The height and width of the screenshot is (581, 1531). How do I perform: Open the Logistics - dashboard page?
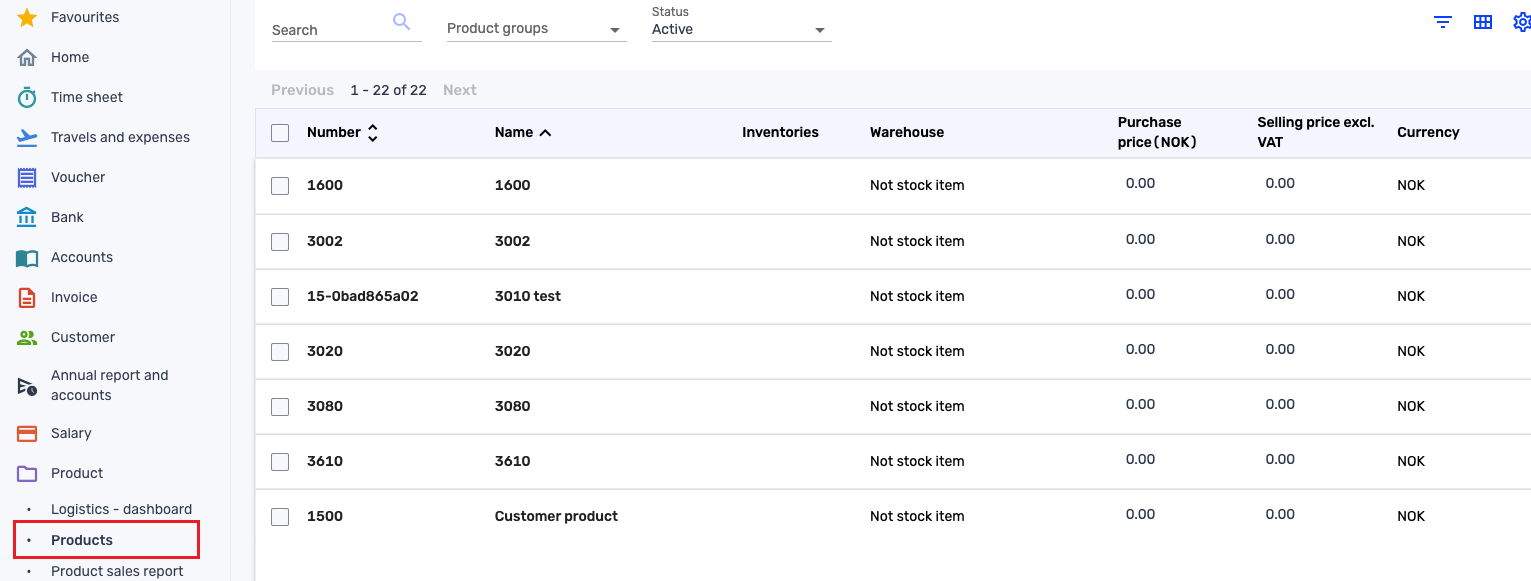click(121, 509)
